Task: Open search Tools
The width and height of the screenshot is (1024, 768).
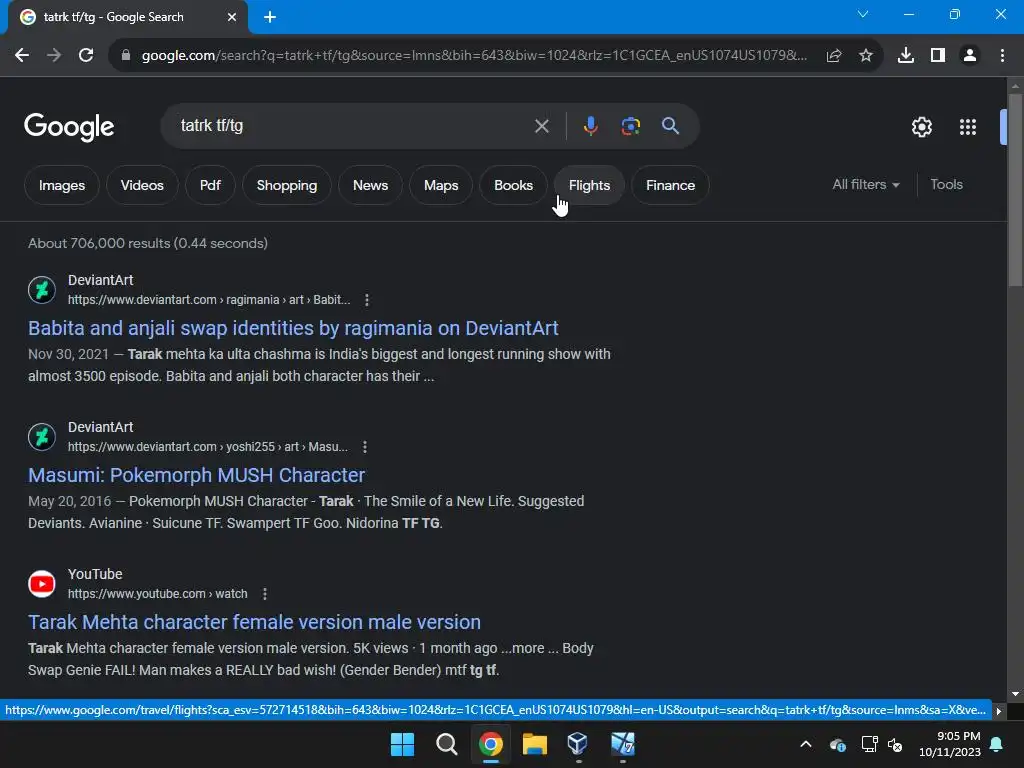Action: tap(946, 185)
